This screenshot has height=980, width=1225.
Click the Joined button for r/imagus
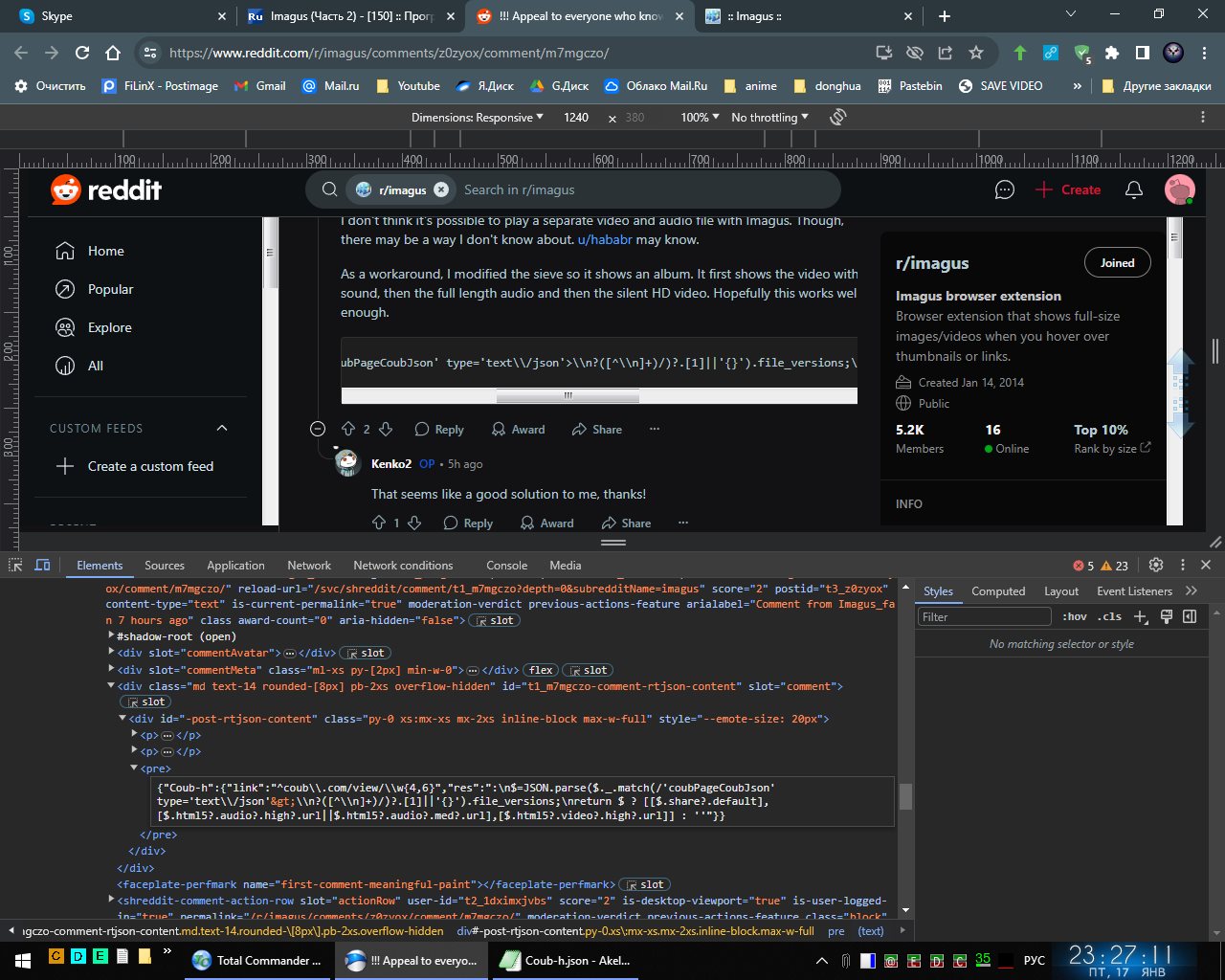point(1118,263)
